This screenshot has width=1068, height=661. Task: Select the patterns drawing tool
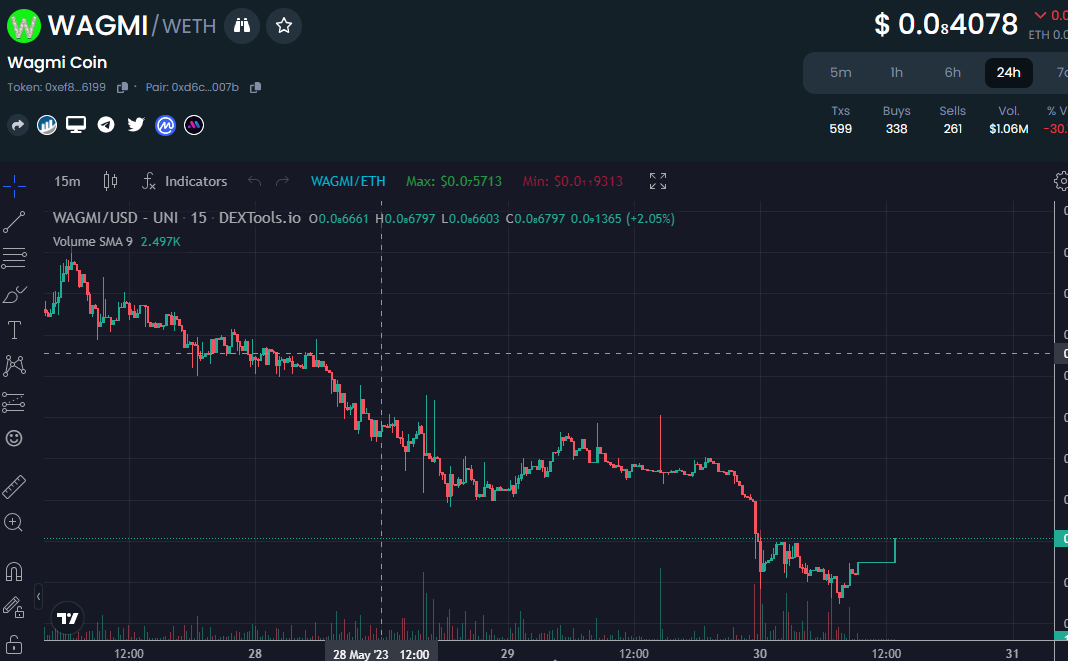14,366
